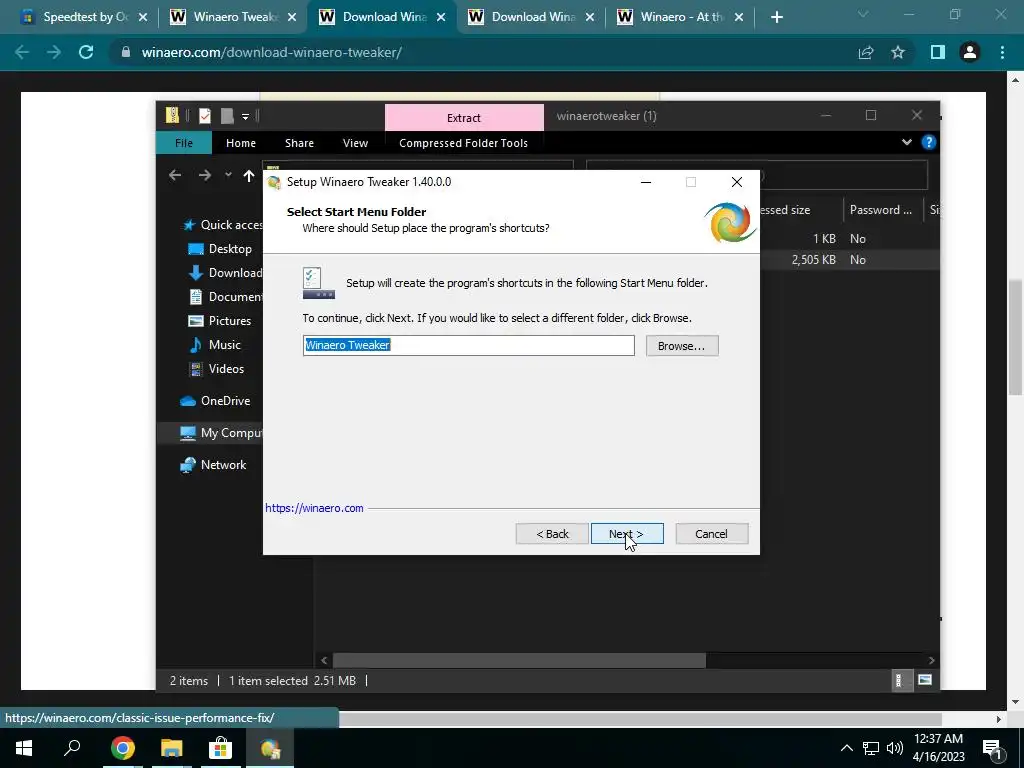
Task: Open recent locations dropdown in Explorer
Action: (x=228, y=175)
